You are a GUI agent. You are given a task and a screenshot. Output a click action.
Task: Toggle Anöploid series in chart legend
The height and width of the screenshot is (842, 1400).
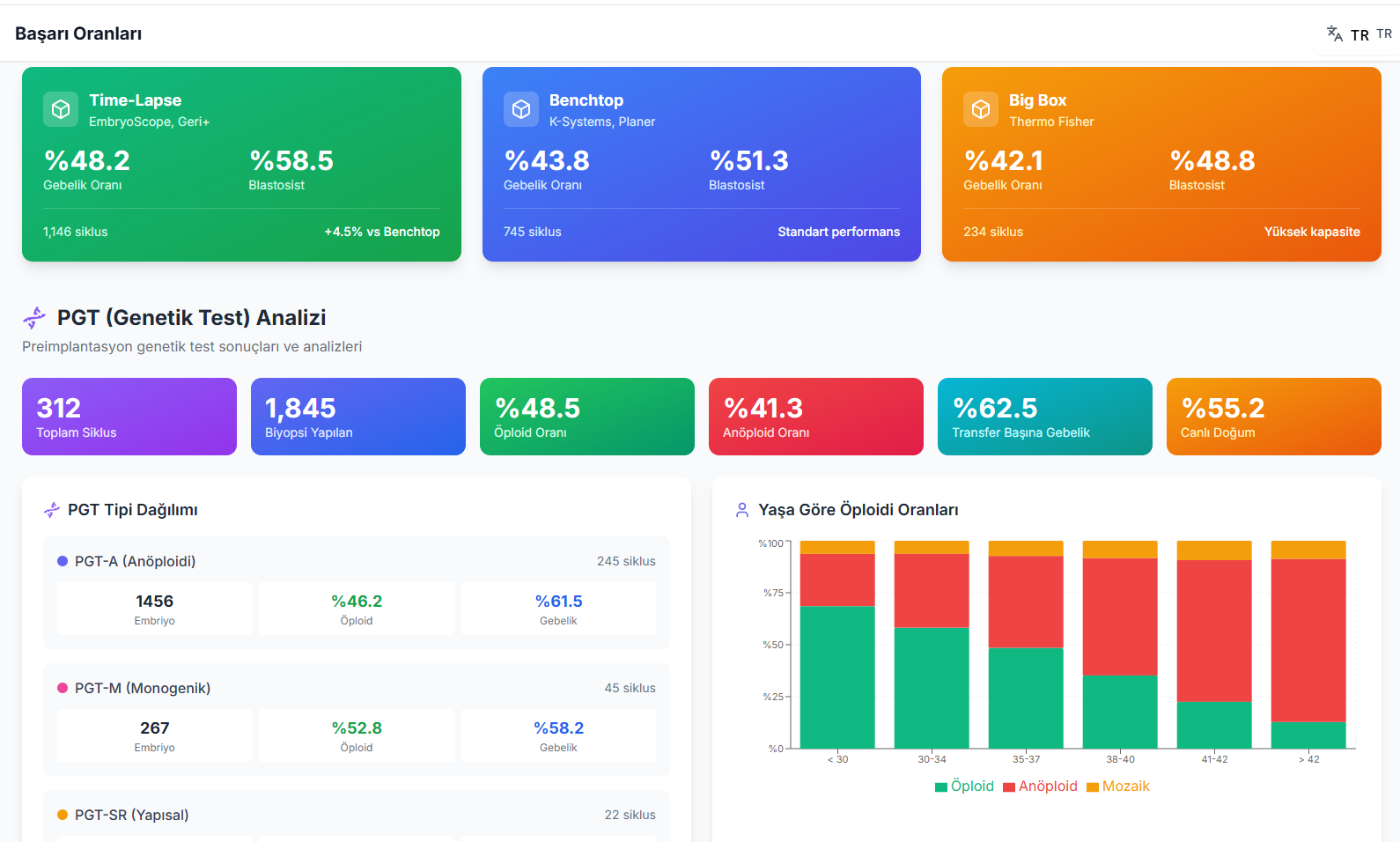(x=1040, y=787)
